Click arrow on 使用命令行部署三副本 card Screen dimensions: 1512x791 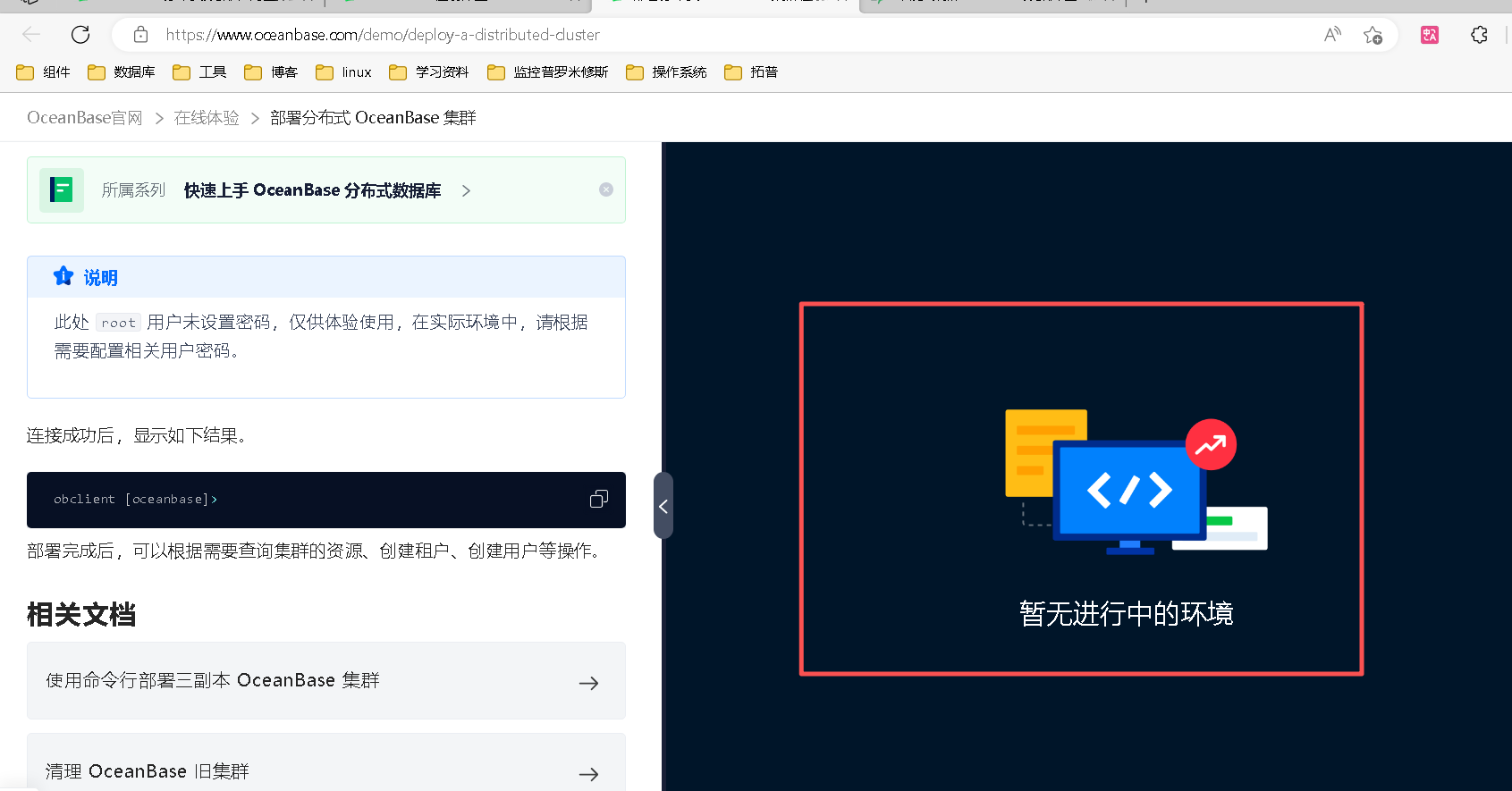[x=588, y=684]
